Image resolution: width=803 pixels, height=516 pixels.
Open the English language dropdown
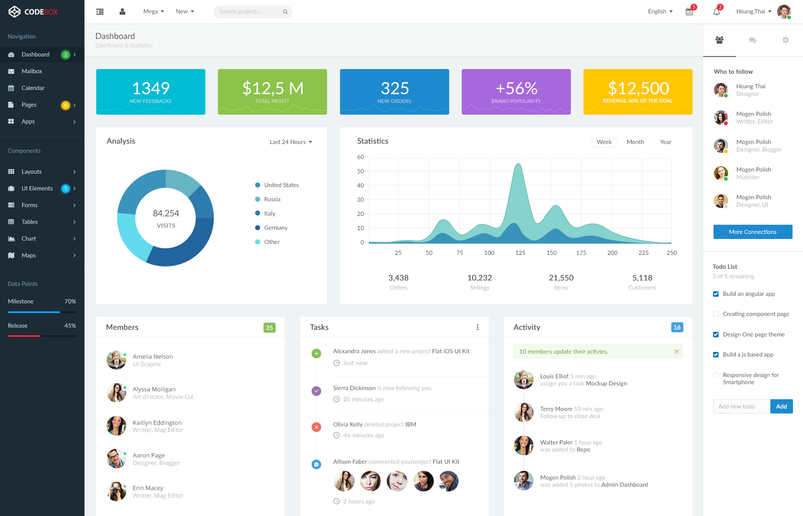pos(660,11)
